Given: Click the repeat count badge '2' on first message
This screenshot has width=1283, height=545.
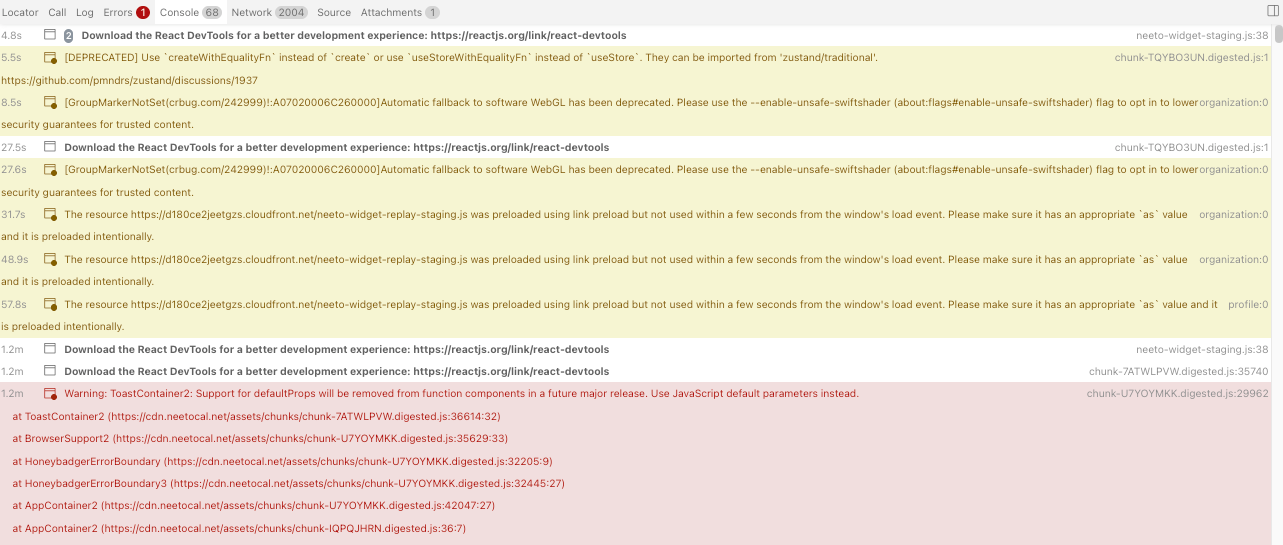Looking at the screenshot, I should click(69, 35).
